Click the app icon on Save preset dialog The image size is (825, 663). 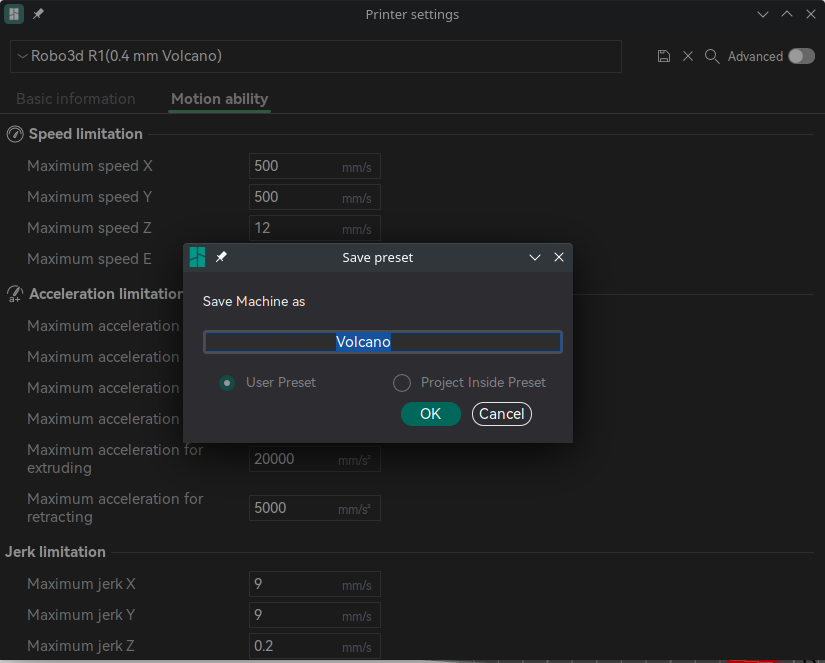point(197,257)
